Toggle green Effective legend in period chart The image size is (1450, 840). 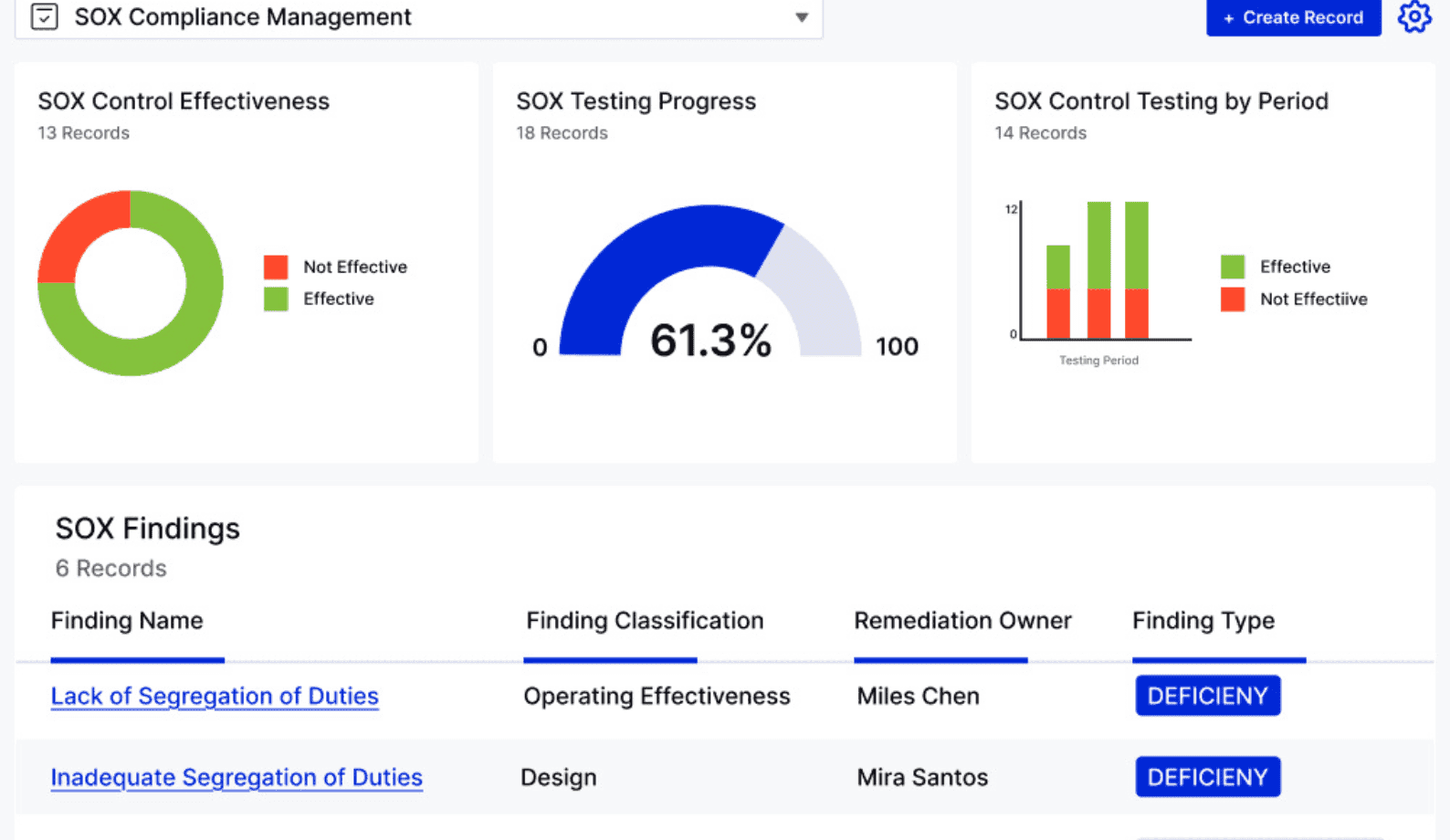[x=1232, y=267]
